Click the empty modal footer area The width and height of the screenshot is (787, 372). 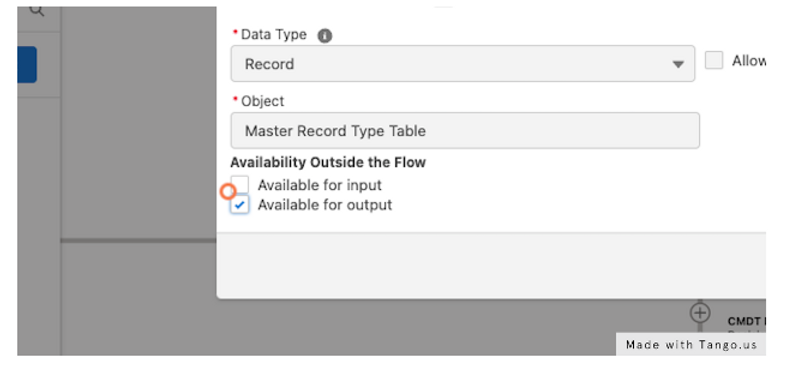491,266
